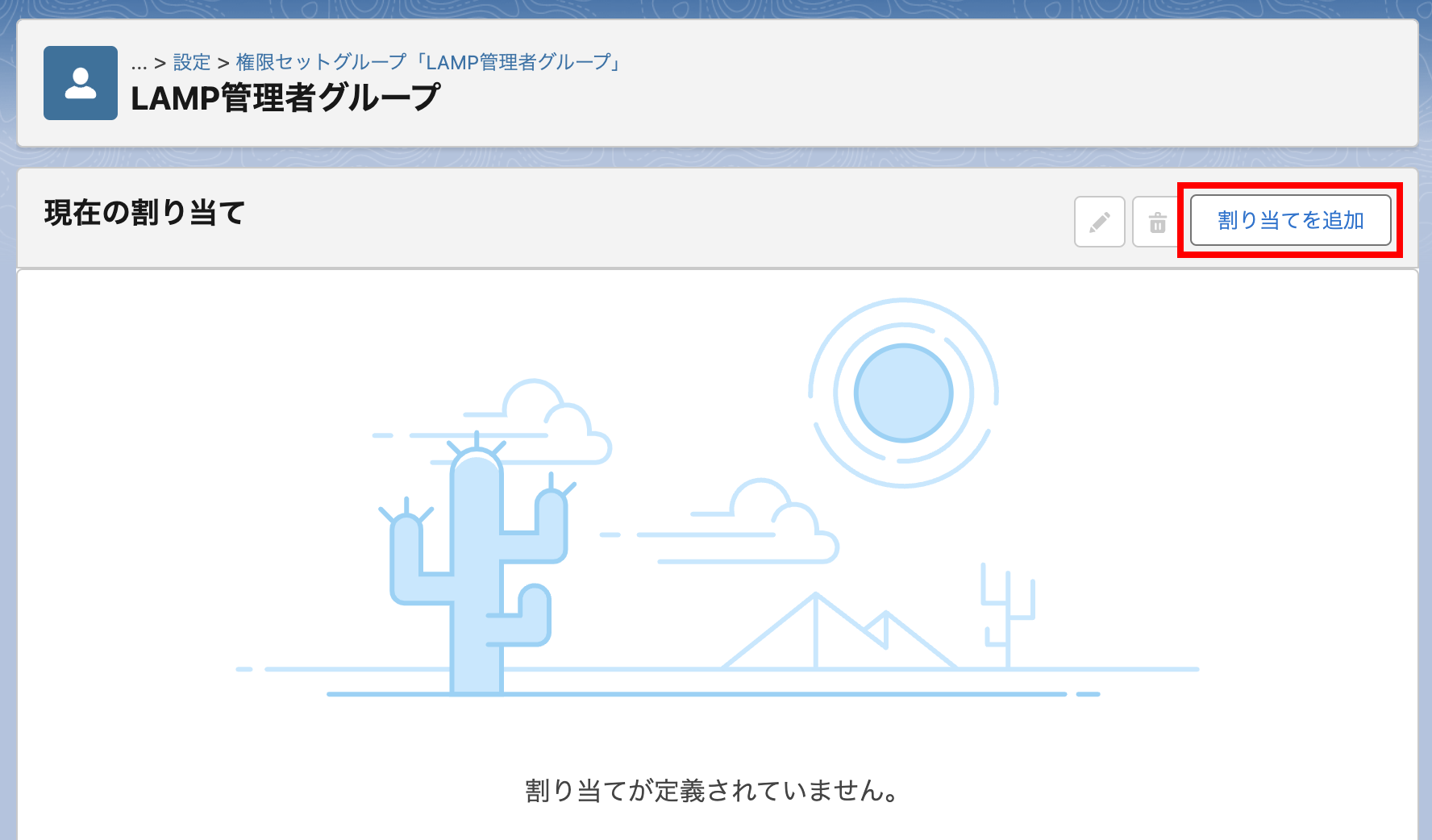Viewport: 1432px width, 840px height.
Task: Click the sun in the empty-state illustration
Action: (x=903, y=393)
